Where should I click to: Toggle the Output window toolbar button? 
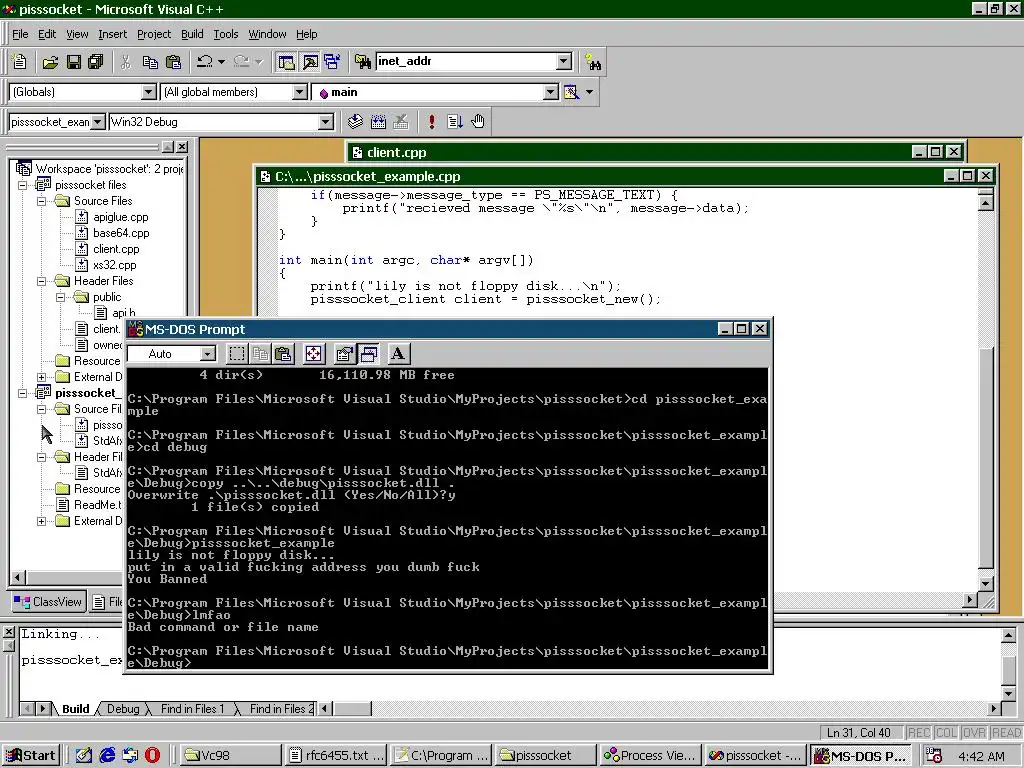coord(310,61)
